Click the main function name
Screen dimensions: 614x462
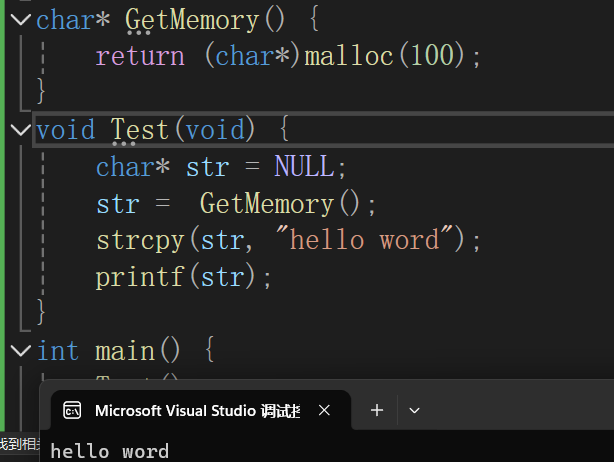tap(125, 350)
